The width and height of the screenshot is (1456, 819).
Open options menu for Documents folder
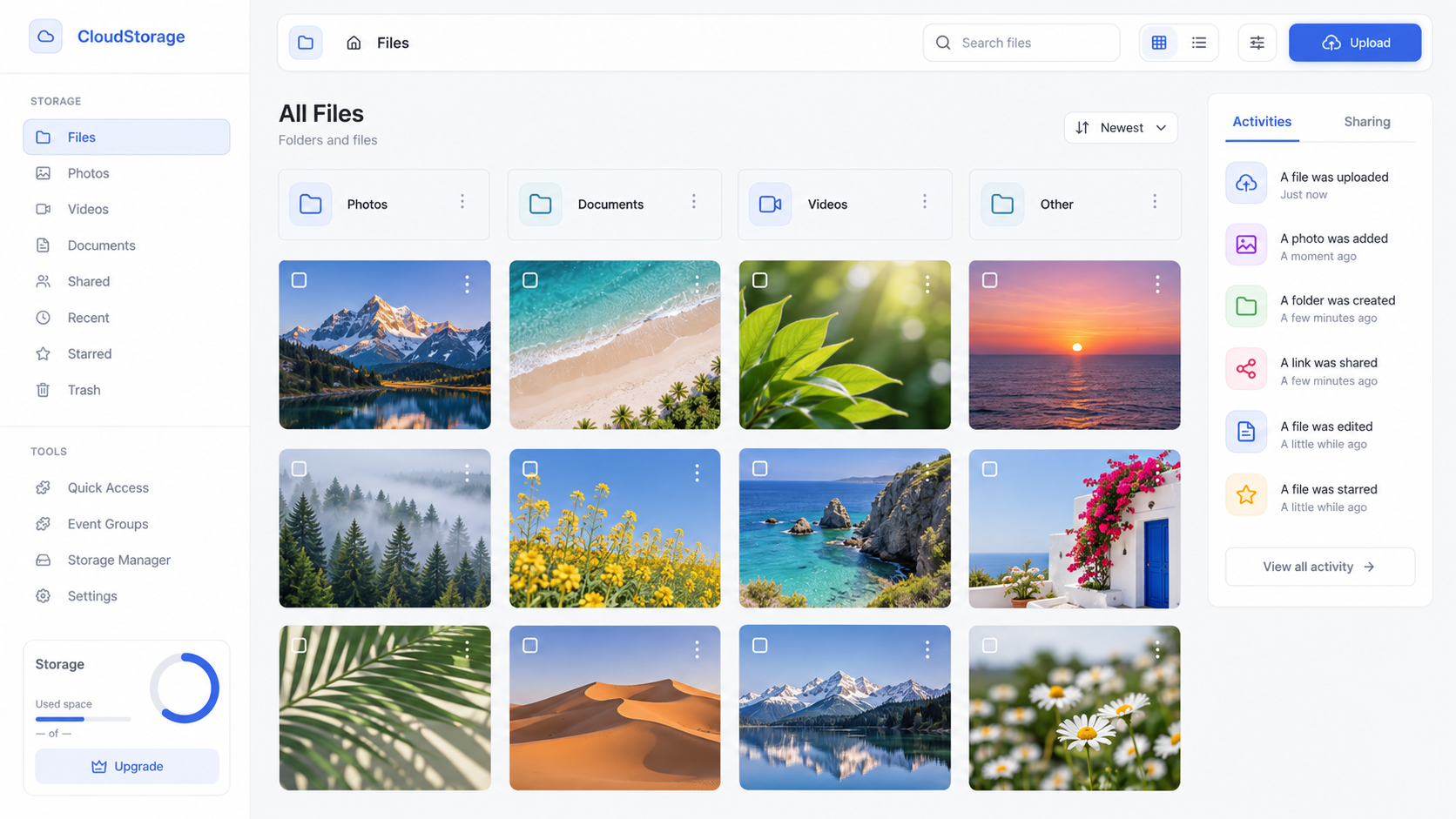click(x=694, y=202)
